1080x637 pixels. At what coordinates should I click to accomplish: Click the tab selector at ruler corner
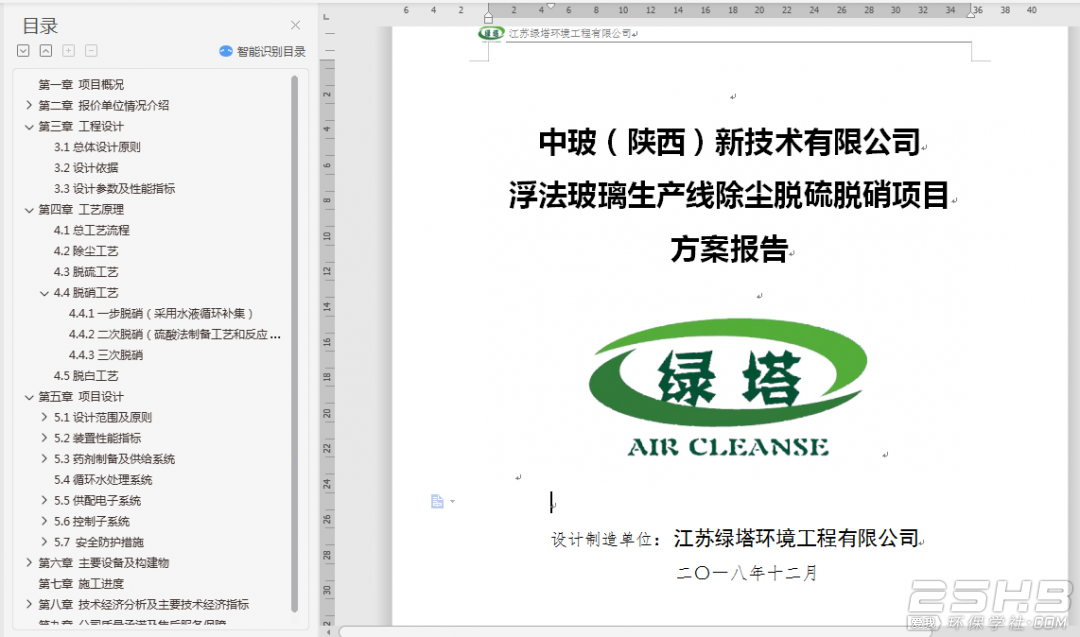(x=326, y=17)
